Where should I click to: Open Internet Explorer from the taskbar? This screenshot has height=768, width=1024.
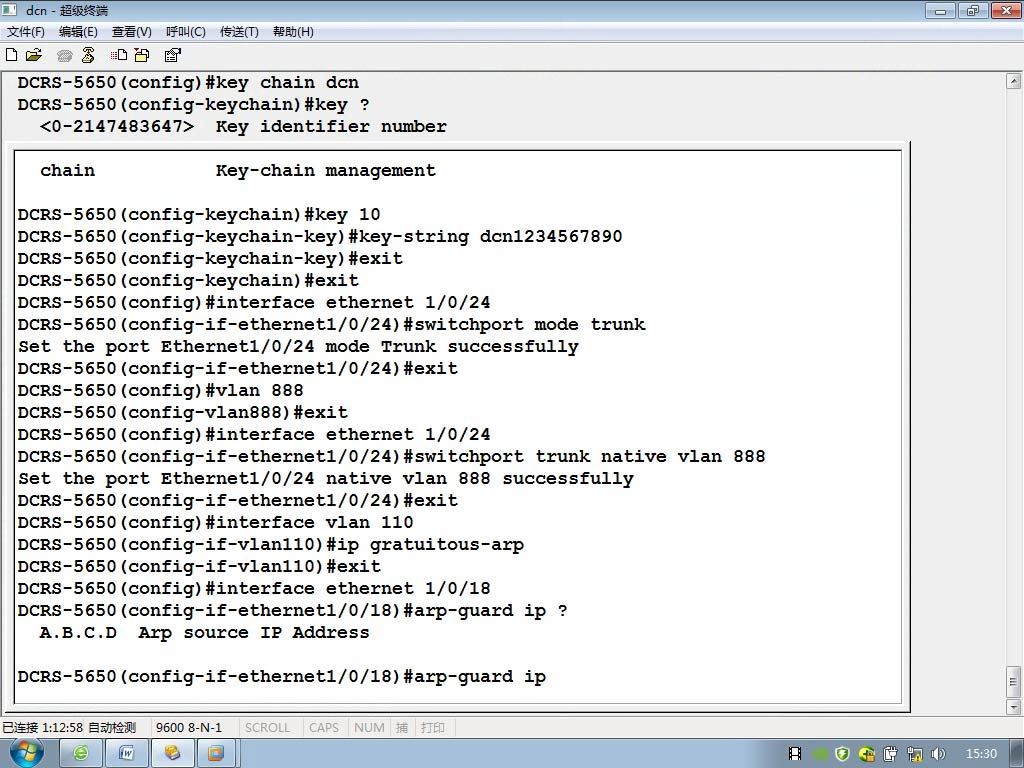click(x=81, y=754)
